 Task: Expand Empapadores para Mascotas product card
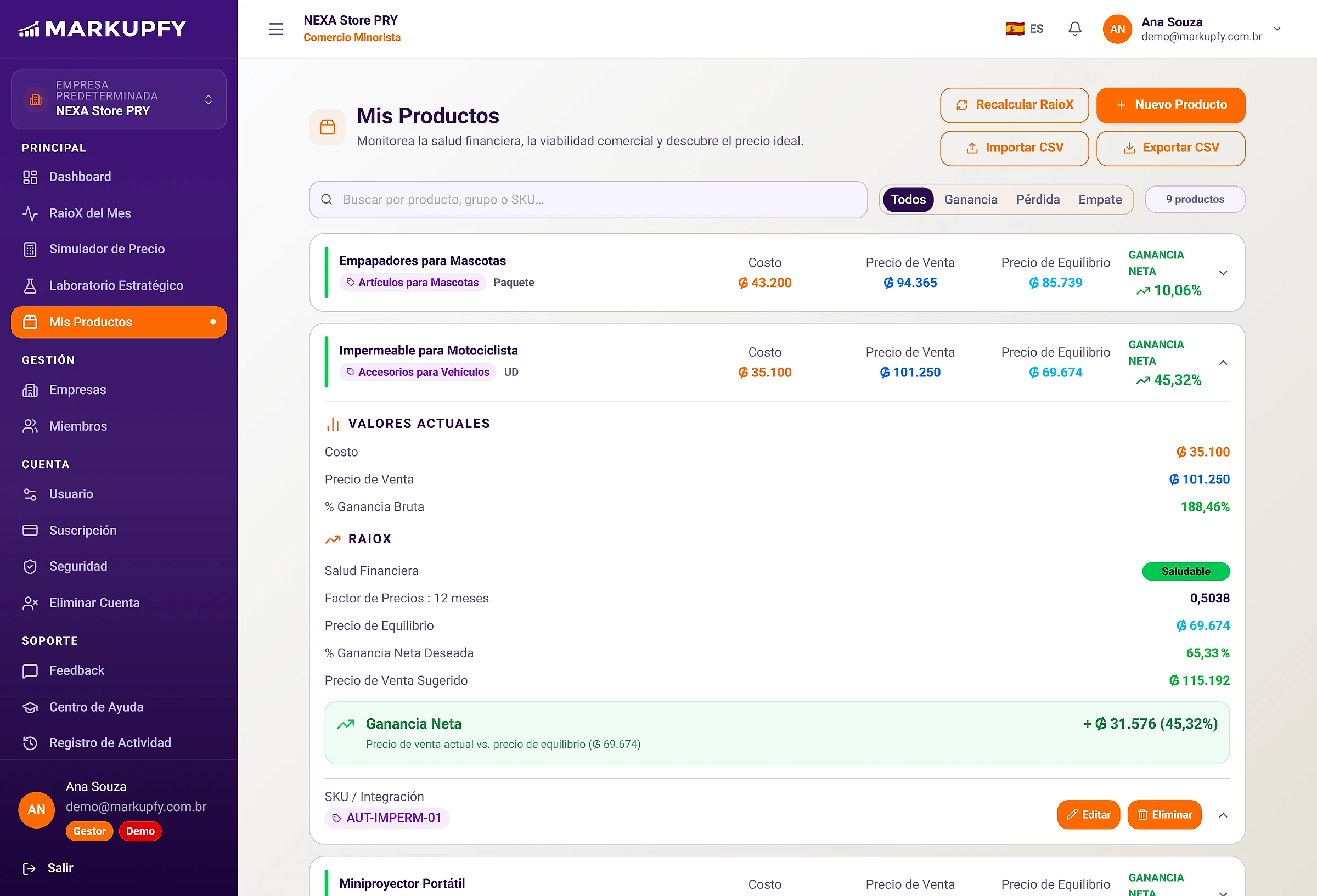point(1223,273)
